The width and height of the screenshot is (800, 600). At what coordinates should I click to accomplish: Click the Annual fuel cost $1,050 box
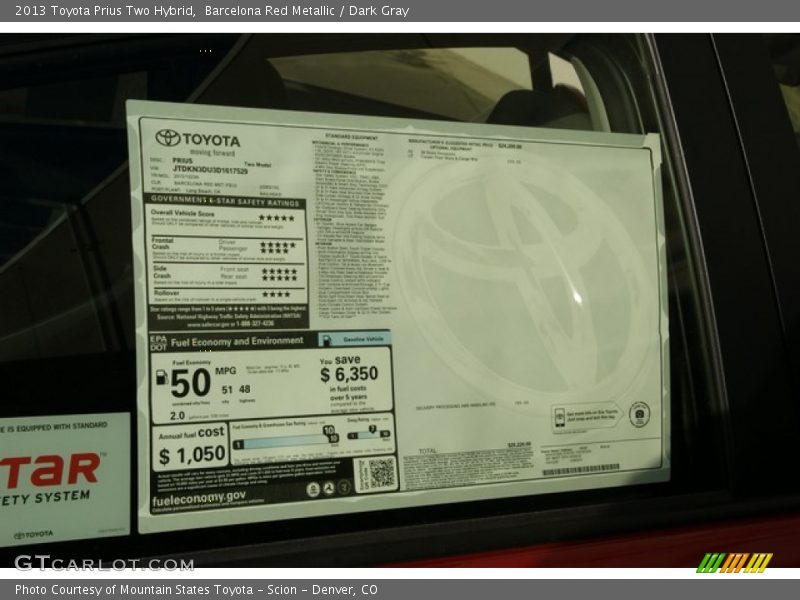point(191,448)
